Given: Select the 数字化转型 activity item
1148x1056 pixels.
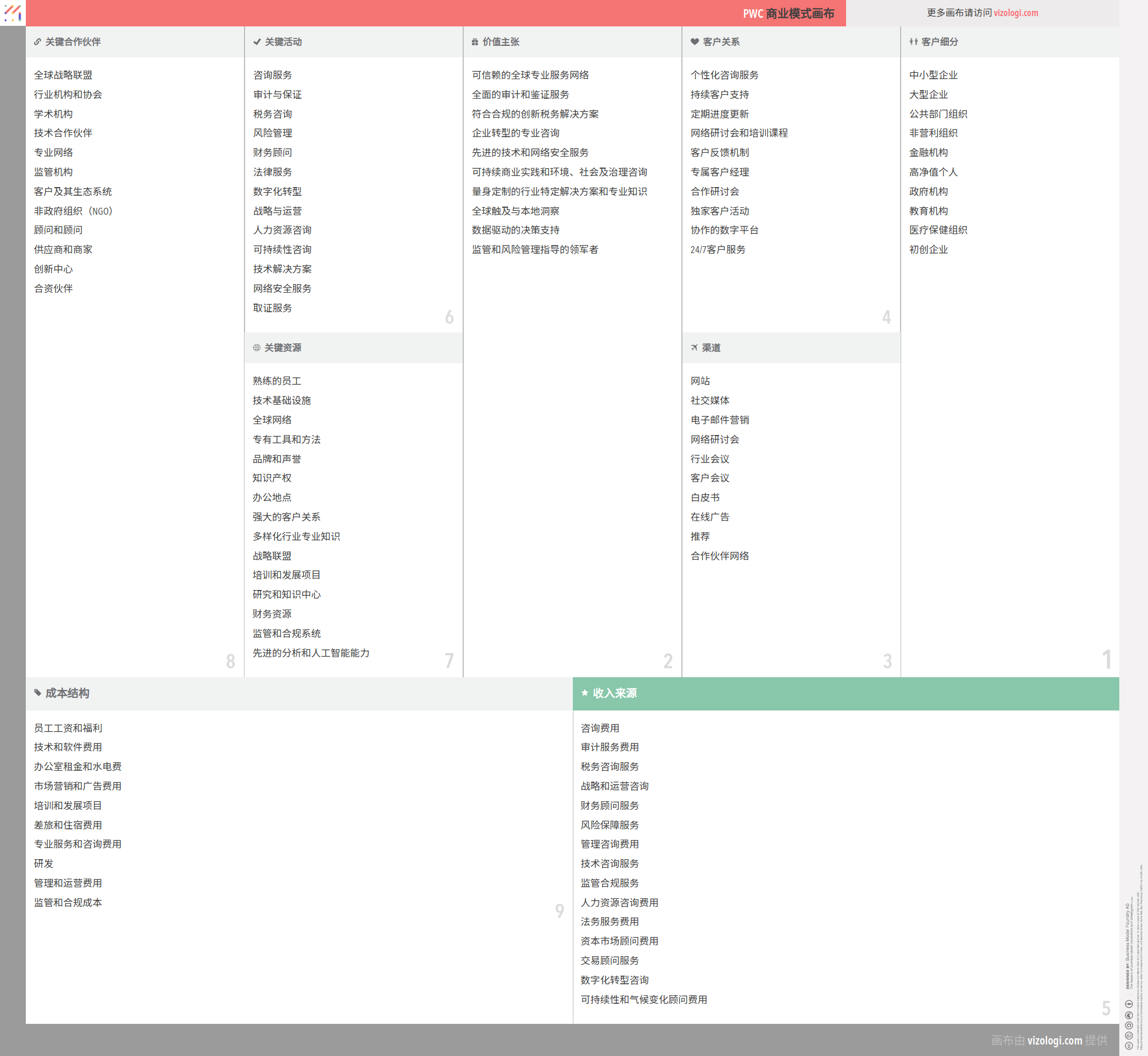Looking at the screenshot, I should 277,192.
